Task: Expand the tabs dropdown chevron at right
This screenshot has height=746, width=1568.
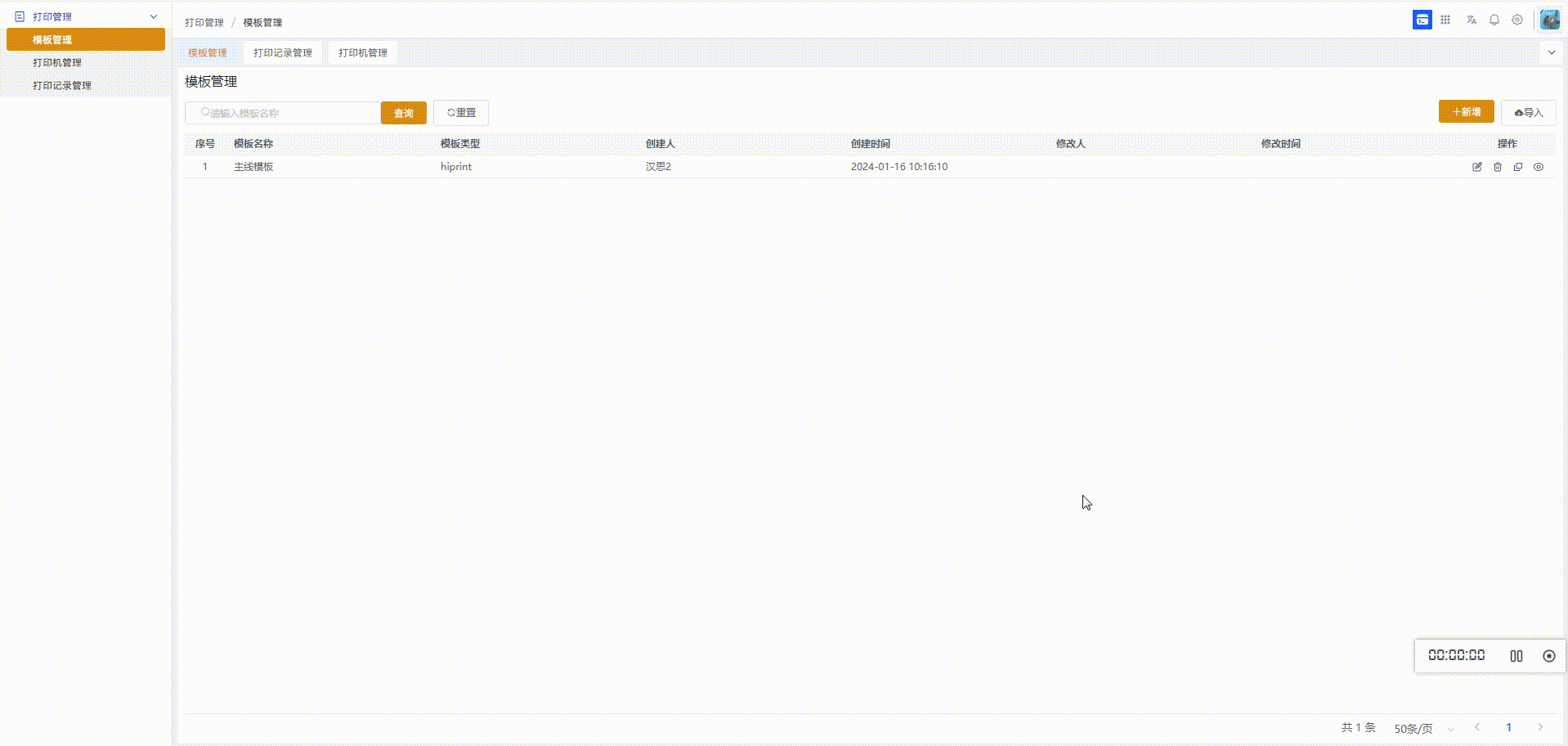Action: (1551, 52)
